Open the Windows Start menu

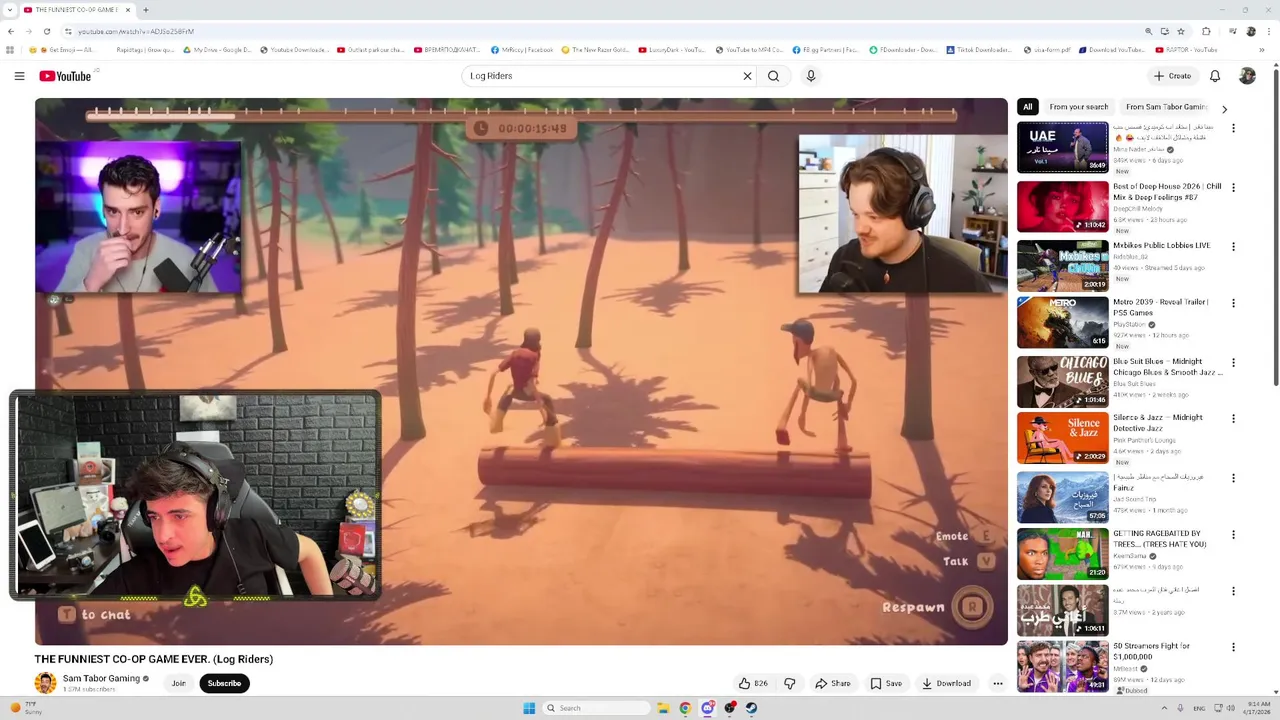tap(529, 708)
